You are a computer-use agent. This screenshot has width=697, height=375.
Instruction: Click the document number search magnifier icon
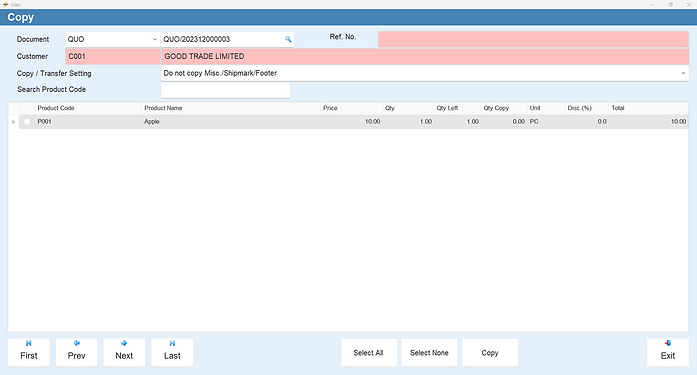[x=288, y=39]
